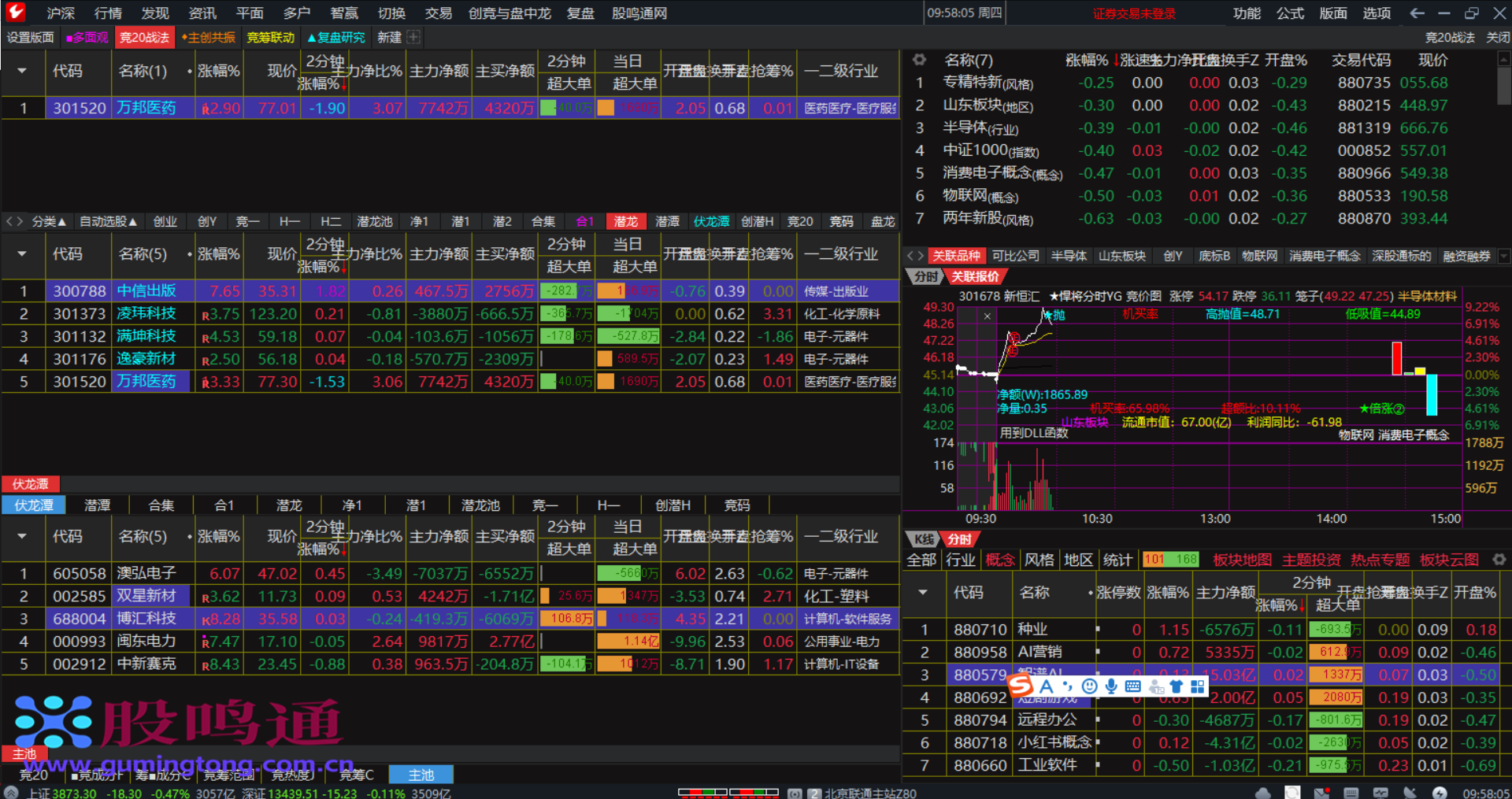Click the scrollbar up arrow in sector list
1512x799 pixels.
(x=1503, y=59)
